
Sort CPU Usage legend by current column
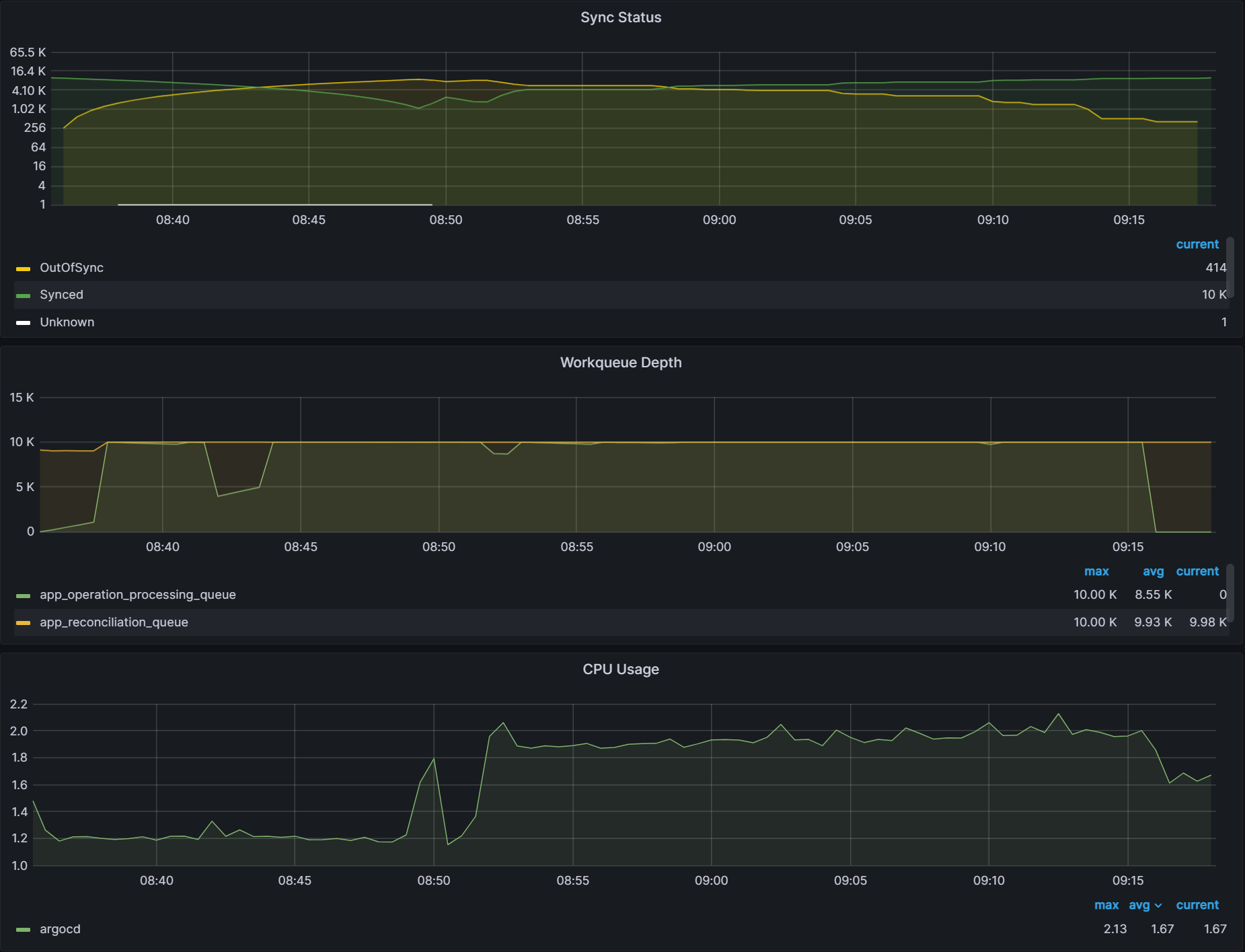coord(1197,905)
